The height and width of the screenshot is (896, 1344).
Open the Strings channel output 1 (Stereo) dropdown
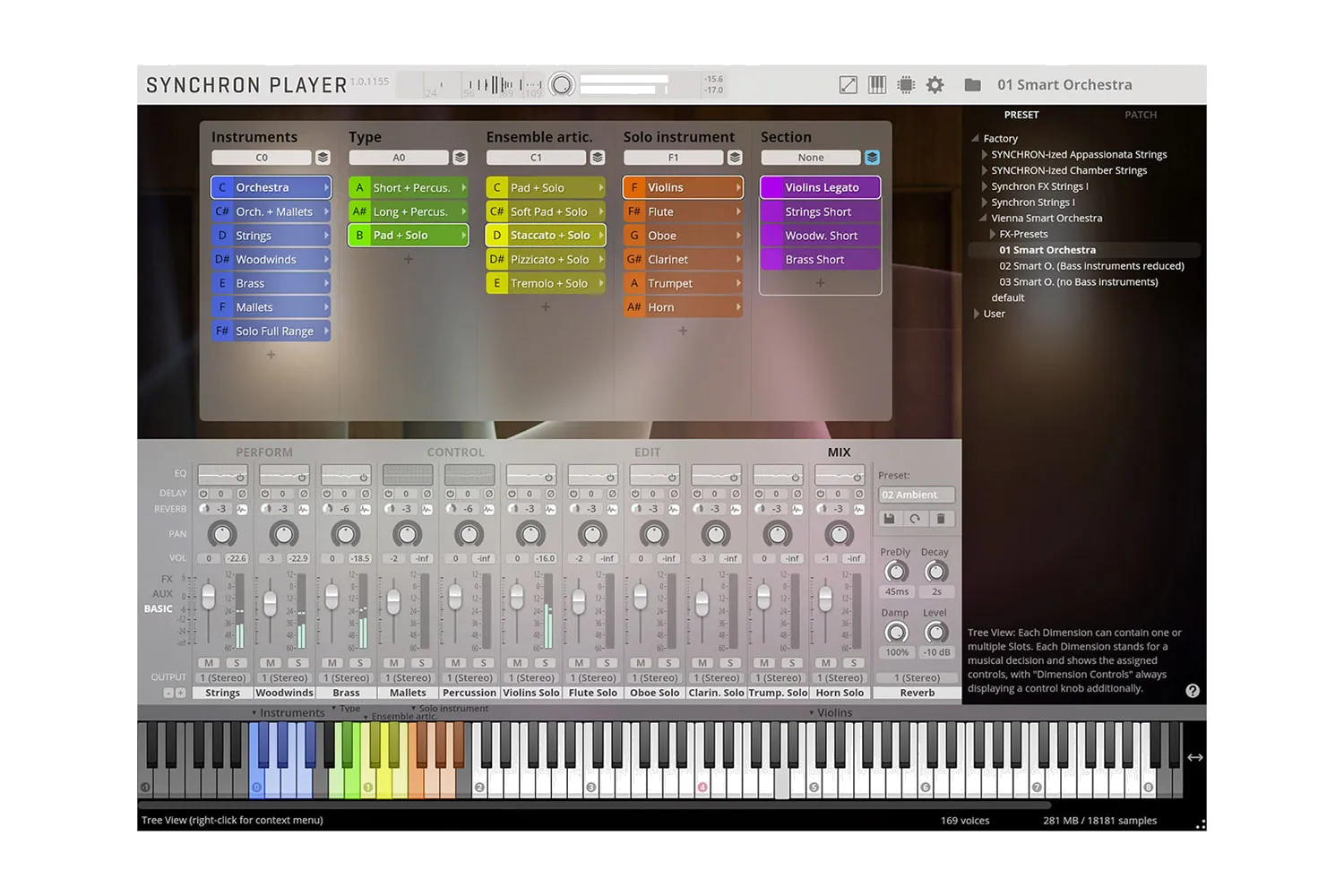tap(222, 678)
